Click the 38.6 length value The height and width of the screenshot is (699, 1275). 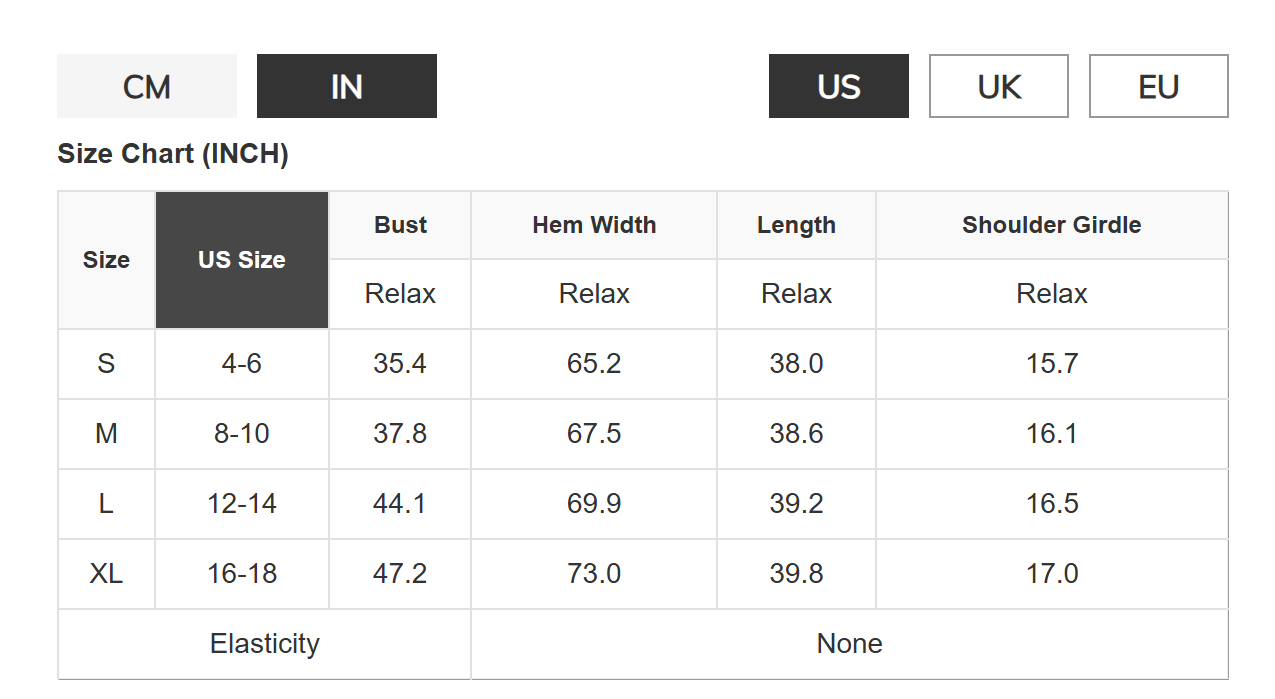[796, 433]
